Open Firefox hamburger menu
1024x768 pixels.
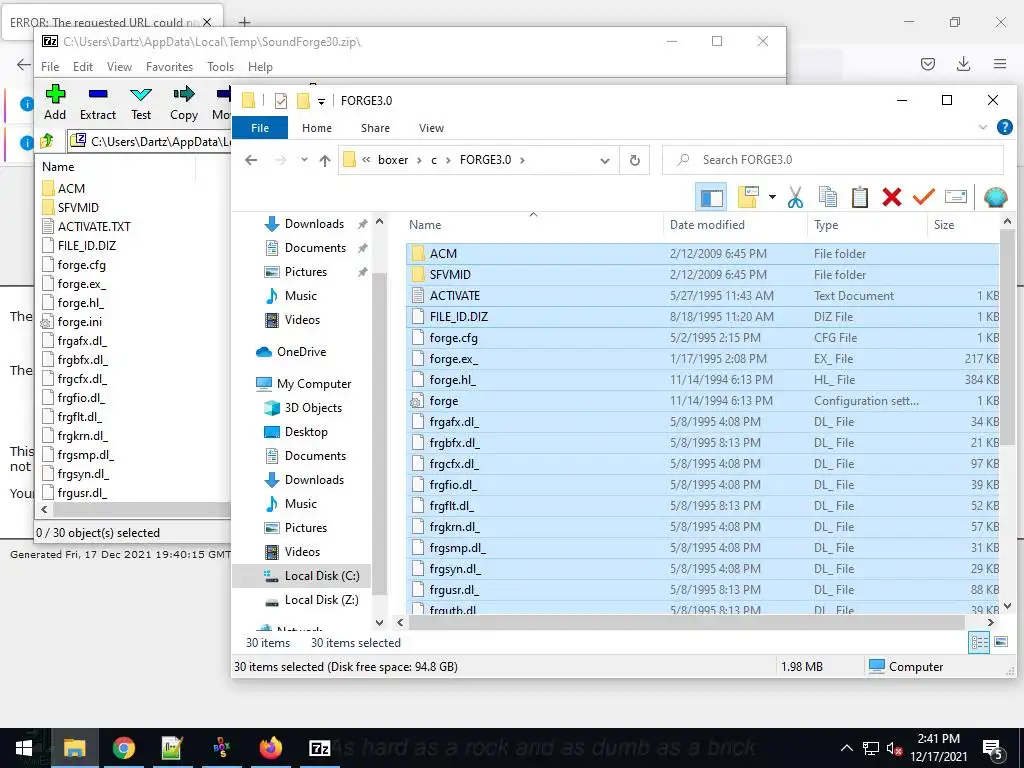1000,63
